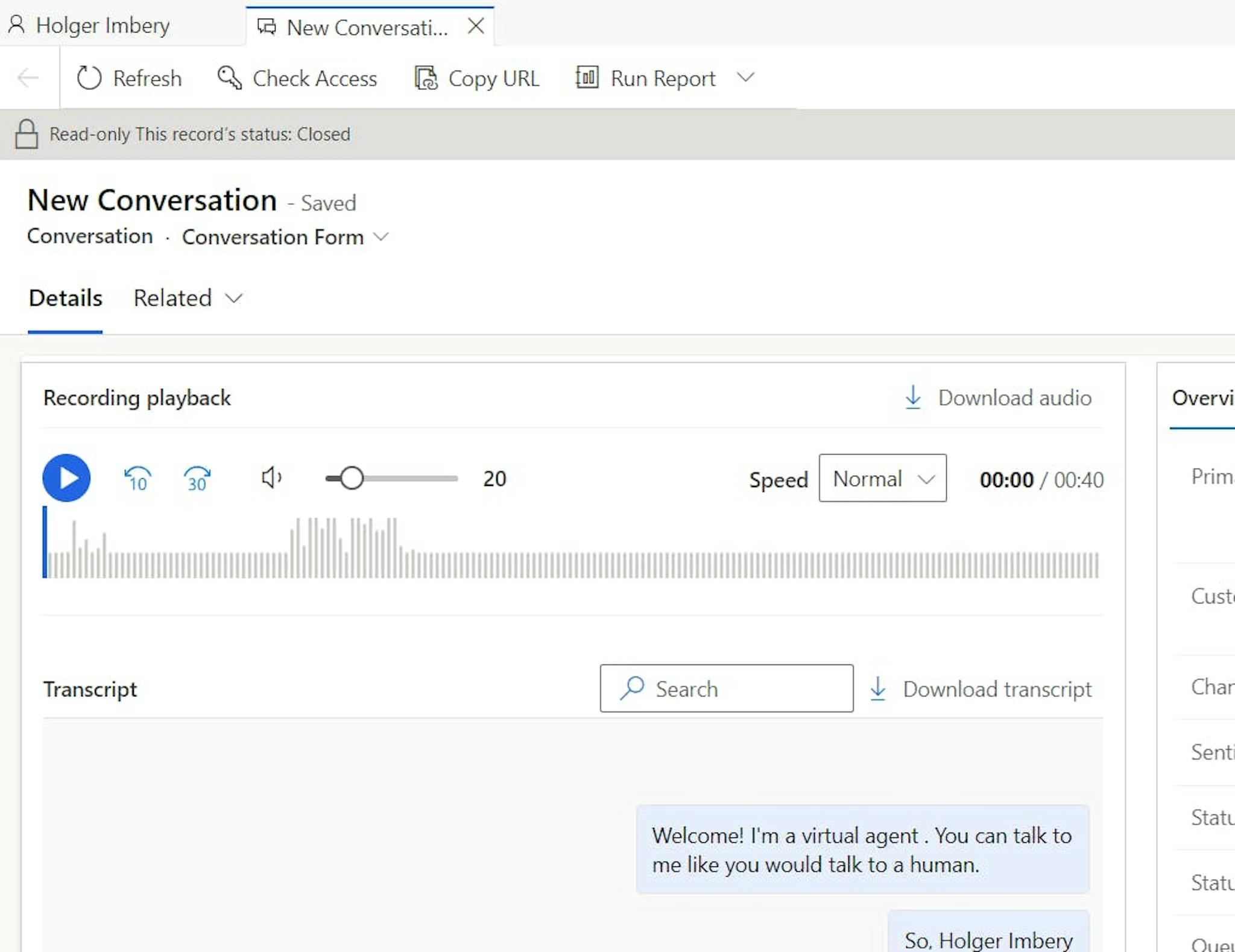This screenshot has height=952, width=1235.
Task: Click the fast forward 30 seconds icon
Action: tap(197, 479)
